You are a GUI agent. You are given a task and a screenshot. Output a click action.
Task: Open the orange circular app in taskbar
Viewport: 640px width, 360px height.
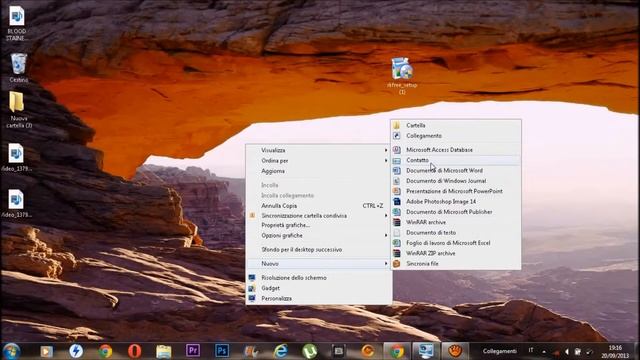click(368, 351)
